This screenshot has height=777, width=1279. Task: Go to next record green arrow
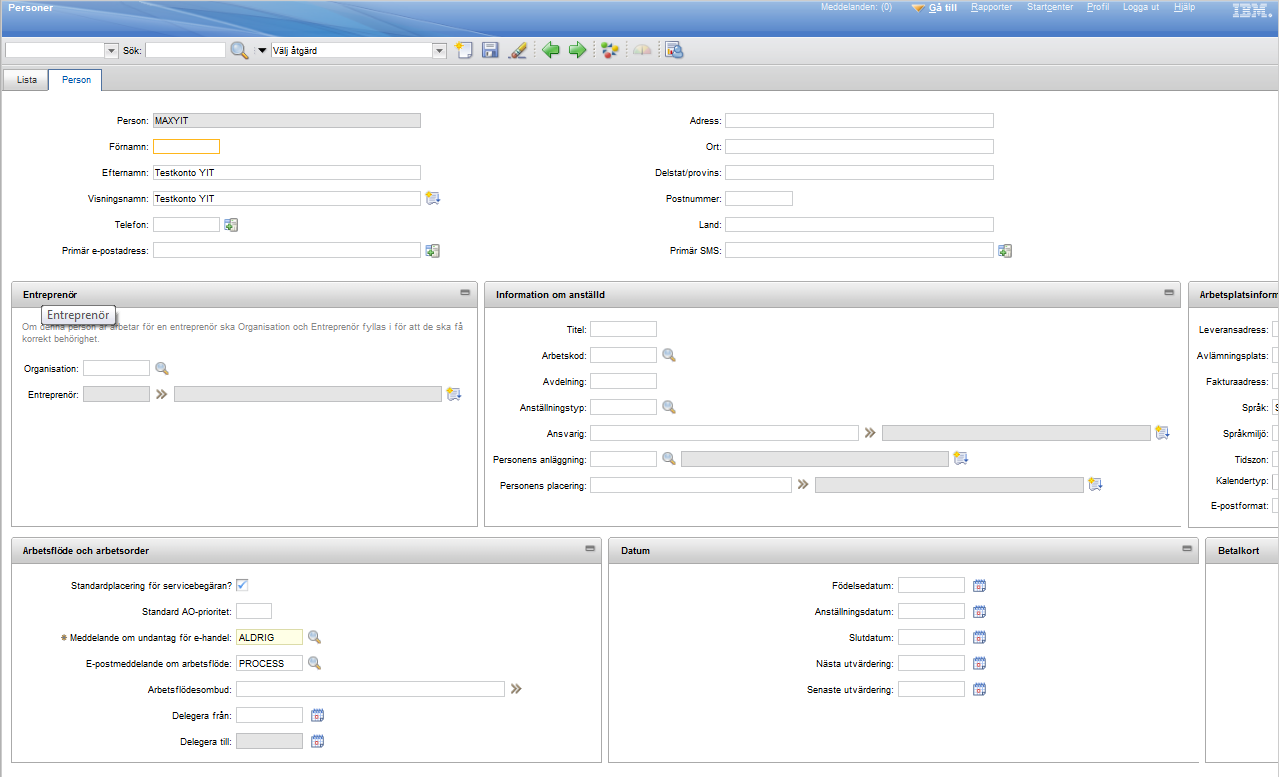(x=577, y=50)
